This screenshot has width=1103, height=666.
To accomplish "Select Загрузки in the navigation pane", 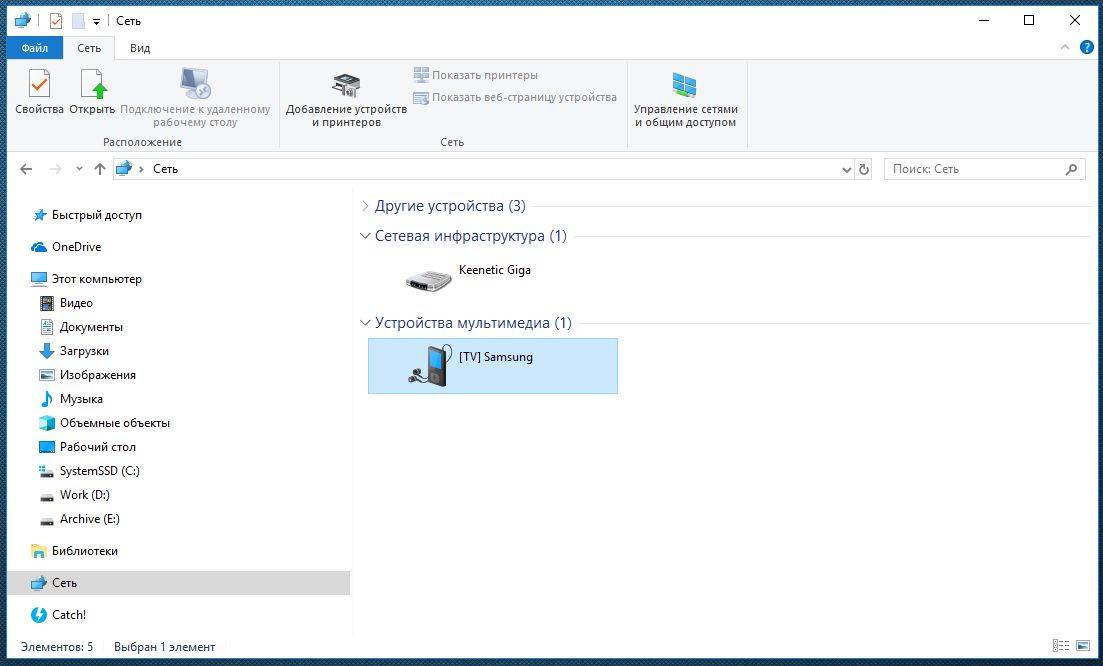I will pyautogui.click(x=84, y=351).
